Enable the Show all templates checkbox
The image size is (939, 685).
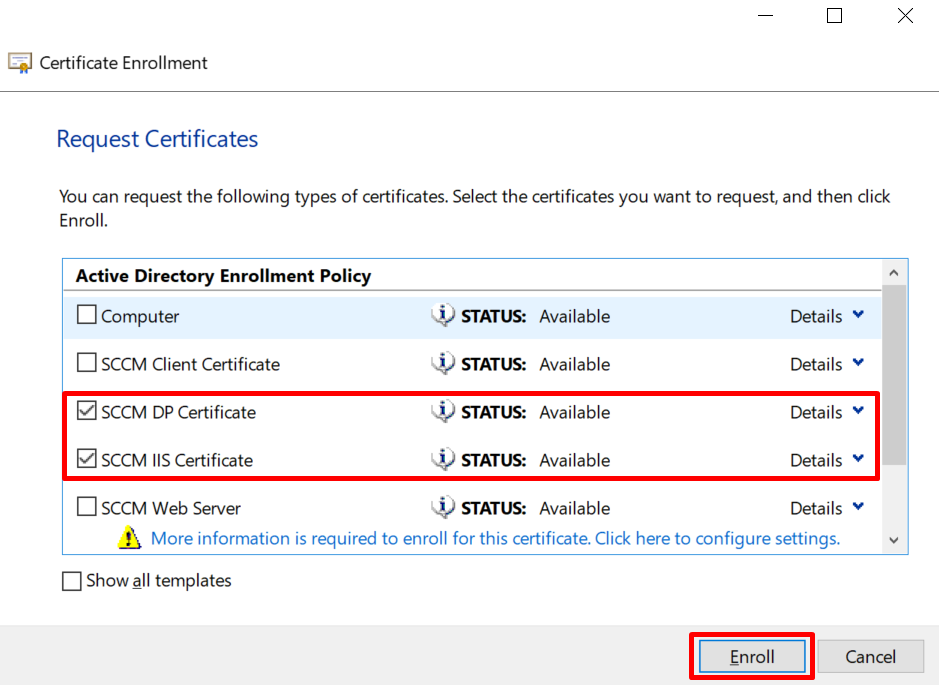click(72, 581)
